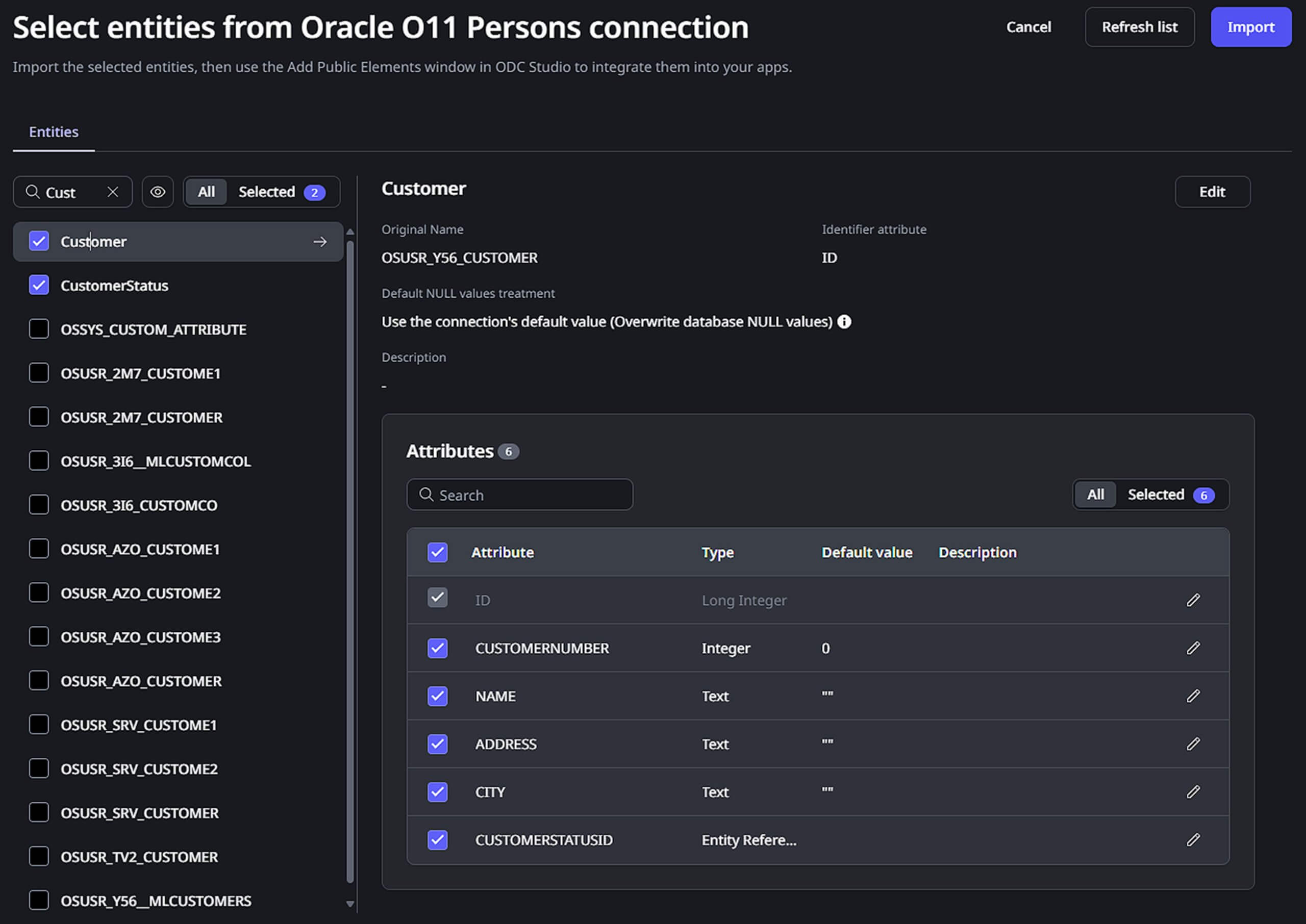Check the OSUSR_AZO_CUSTOME3 checkbox
The width and height of the screenshot is (1306, 924).
(x=39, y=637)
